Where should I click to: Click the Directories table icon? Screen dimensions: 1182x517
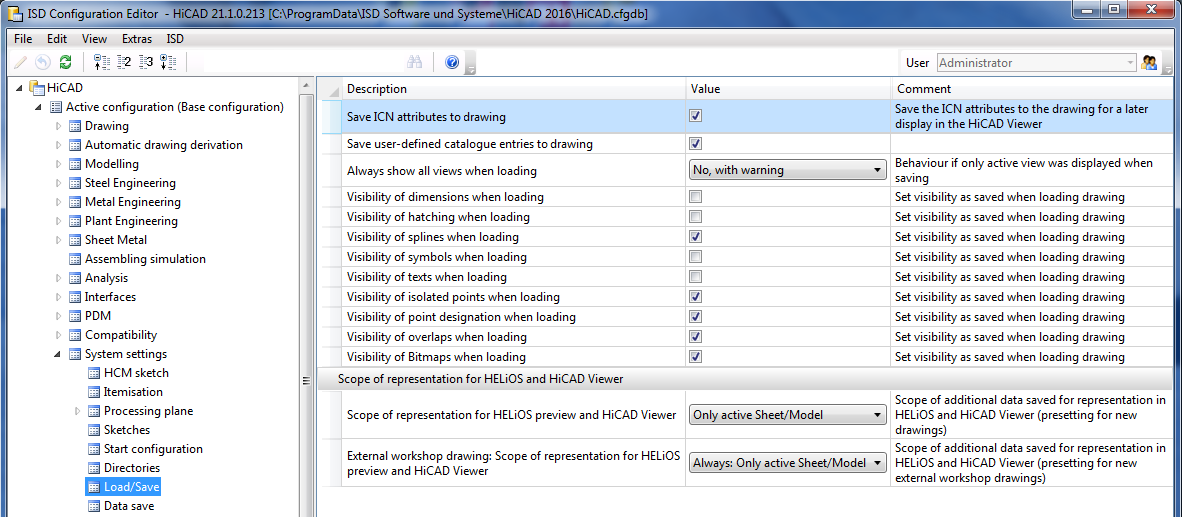tap(94, 468)
